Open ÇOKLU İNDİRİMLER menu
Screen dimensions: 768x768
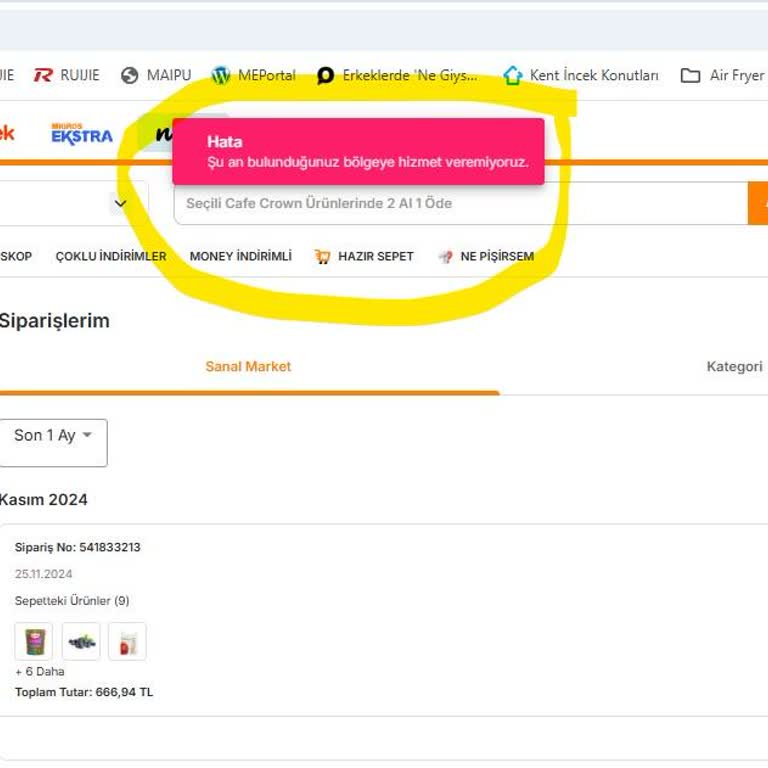click(111, 256)
